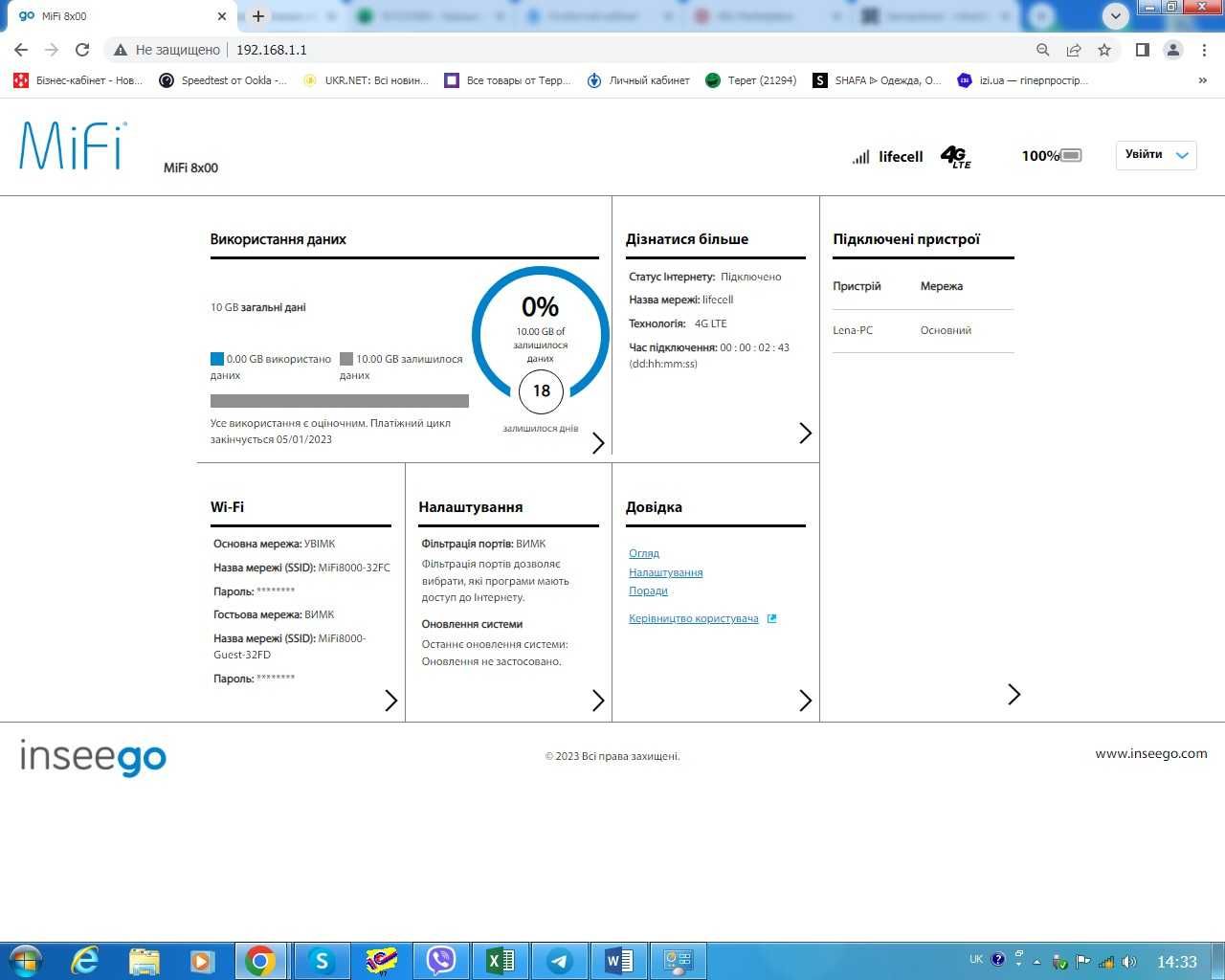Click the Налаштування link in Довідка
Image resolution: width=1225 pixels, height=980 pixels.
(x=666, y=572)
